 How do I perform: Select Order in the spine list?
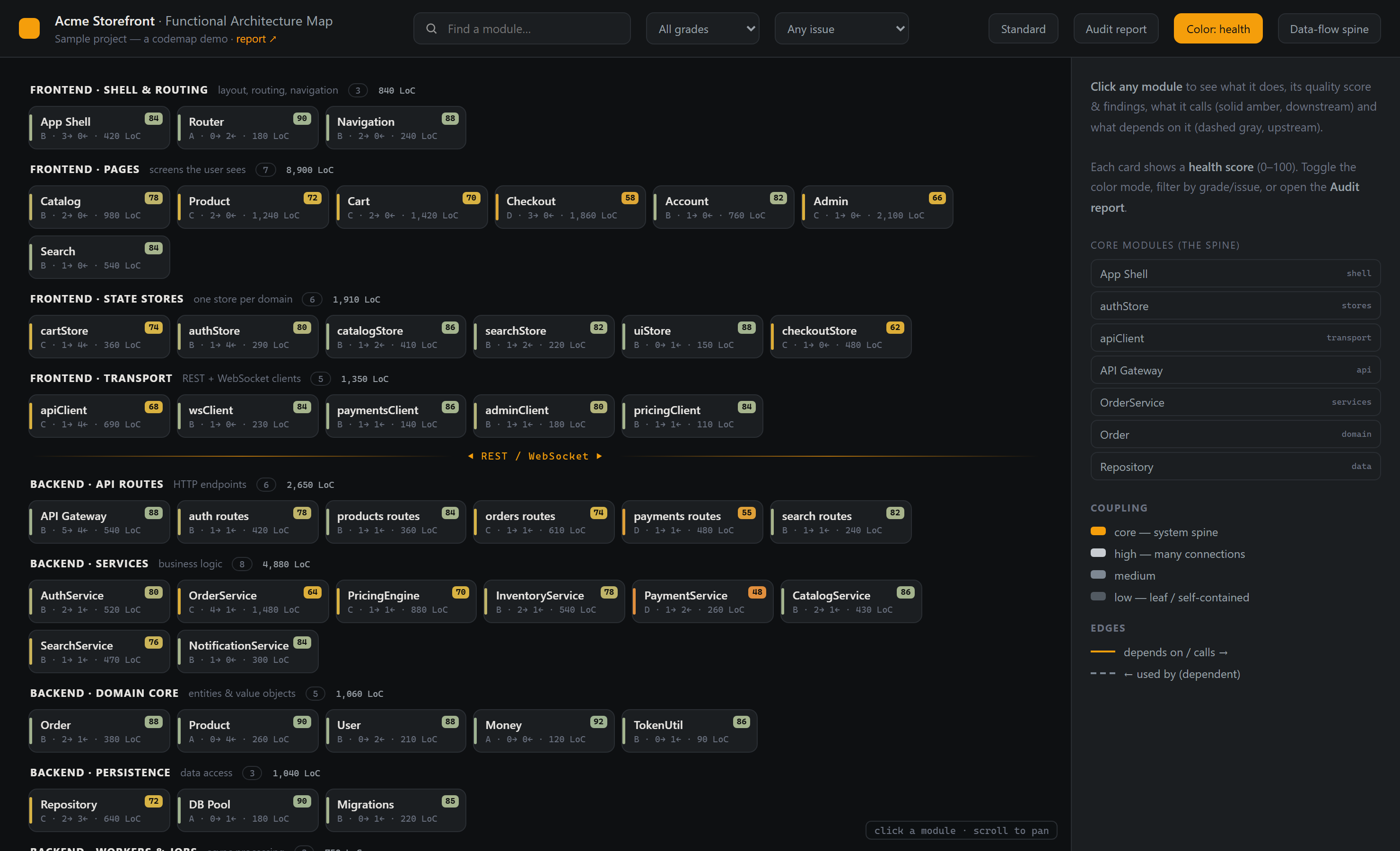[x=1235, y=434]
